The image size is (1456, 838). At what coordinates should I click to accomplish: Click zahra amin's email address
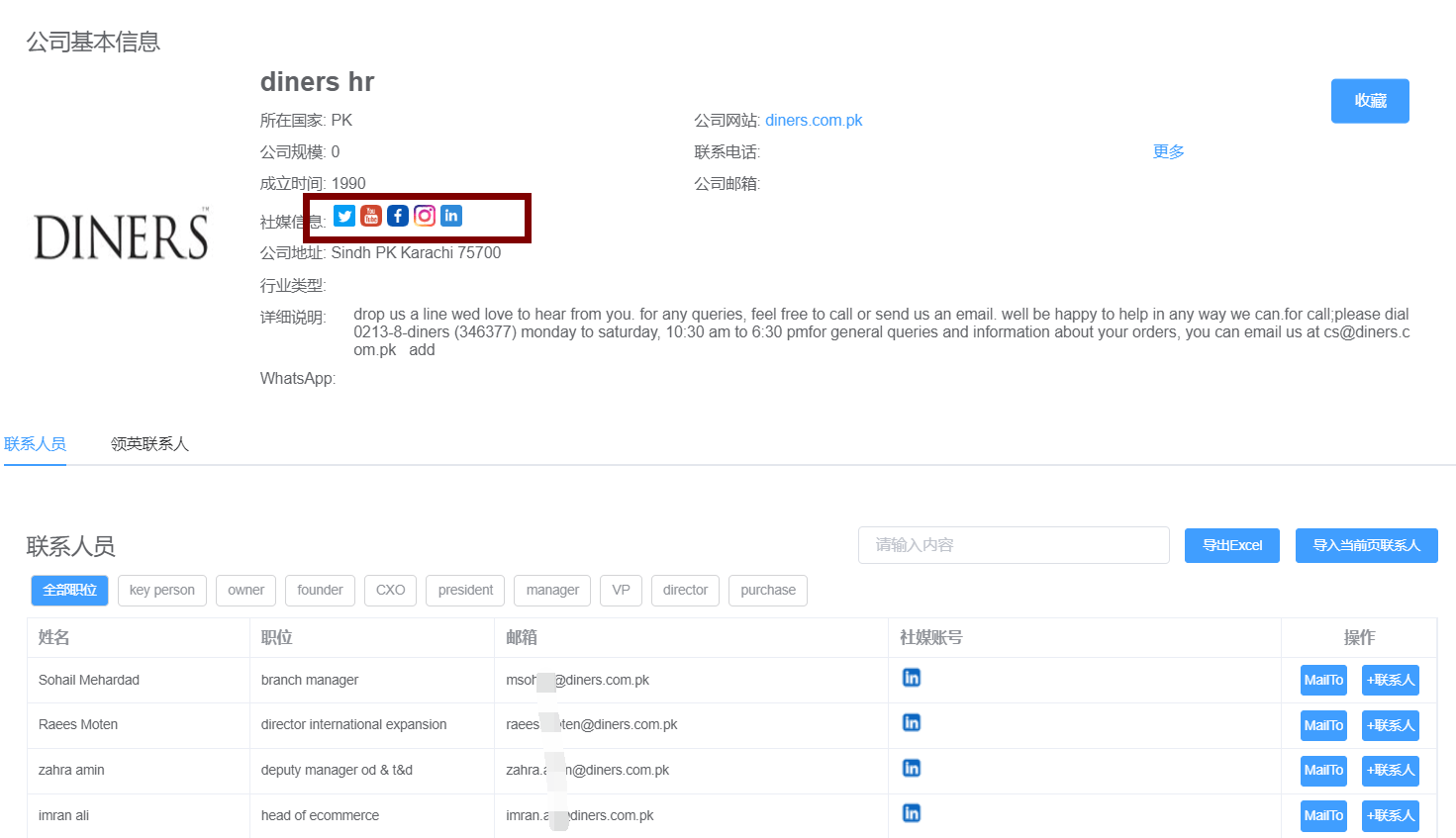pyautogui.click(x=588, y=770)
